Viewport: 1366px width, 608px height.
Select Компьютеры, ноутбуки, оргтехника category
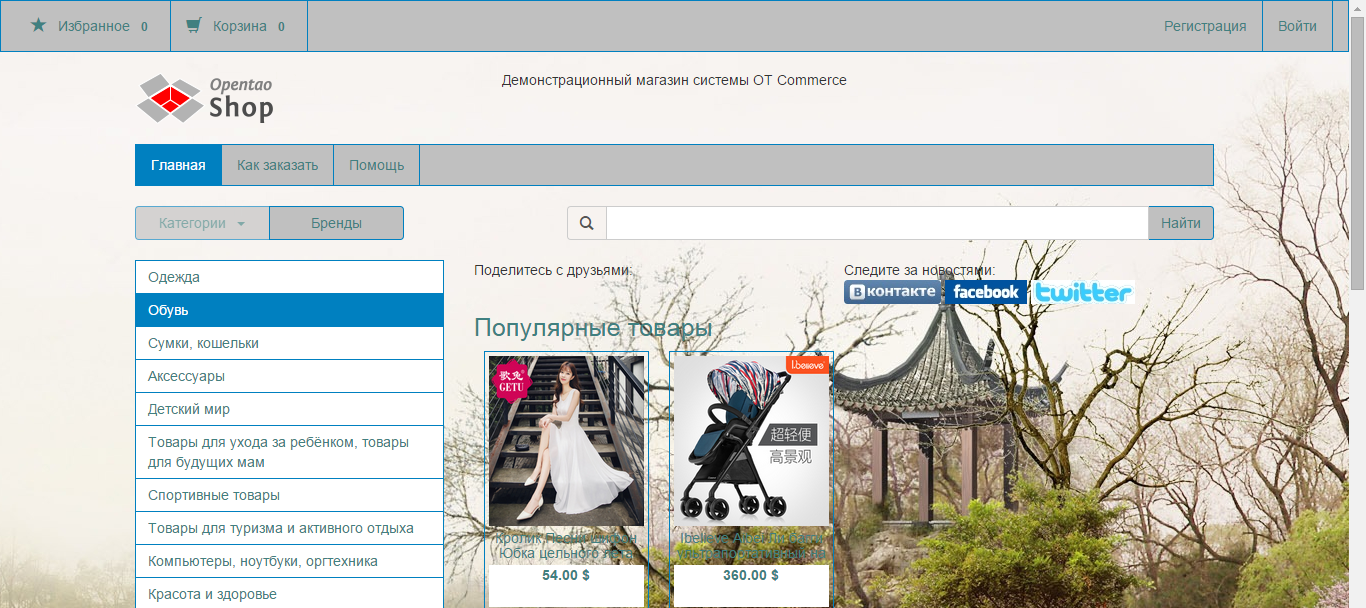tap(289, 561)
